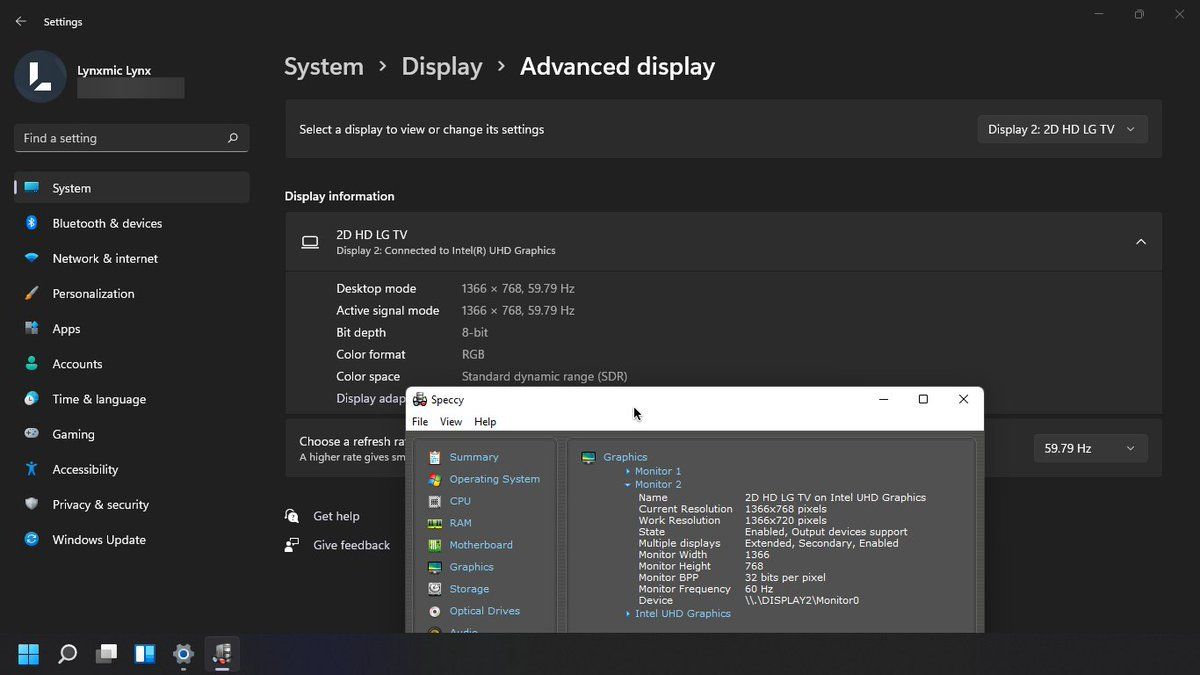Click the Task View taskbar icon
Viewport: 1200px width, 675px height.
[x=106, y=655]
